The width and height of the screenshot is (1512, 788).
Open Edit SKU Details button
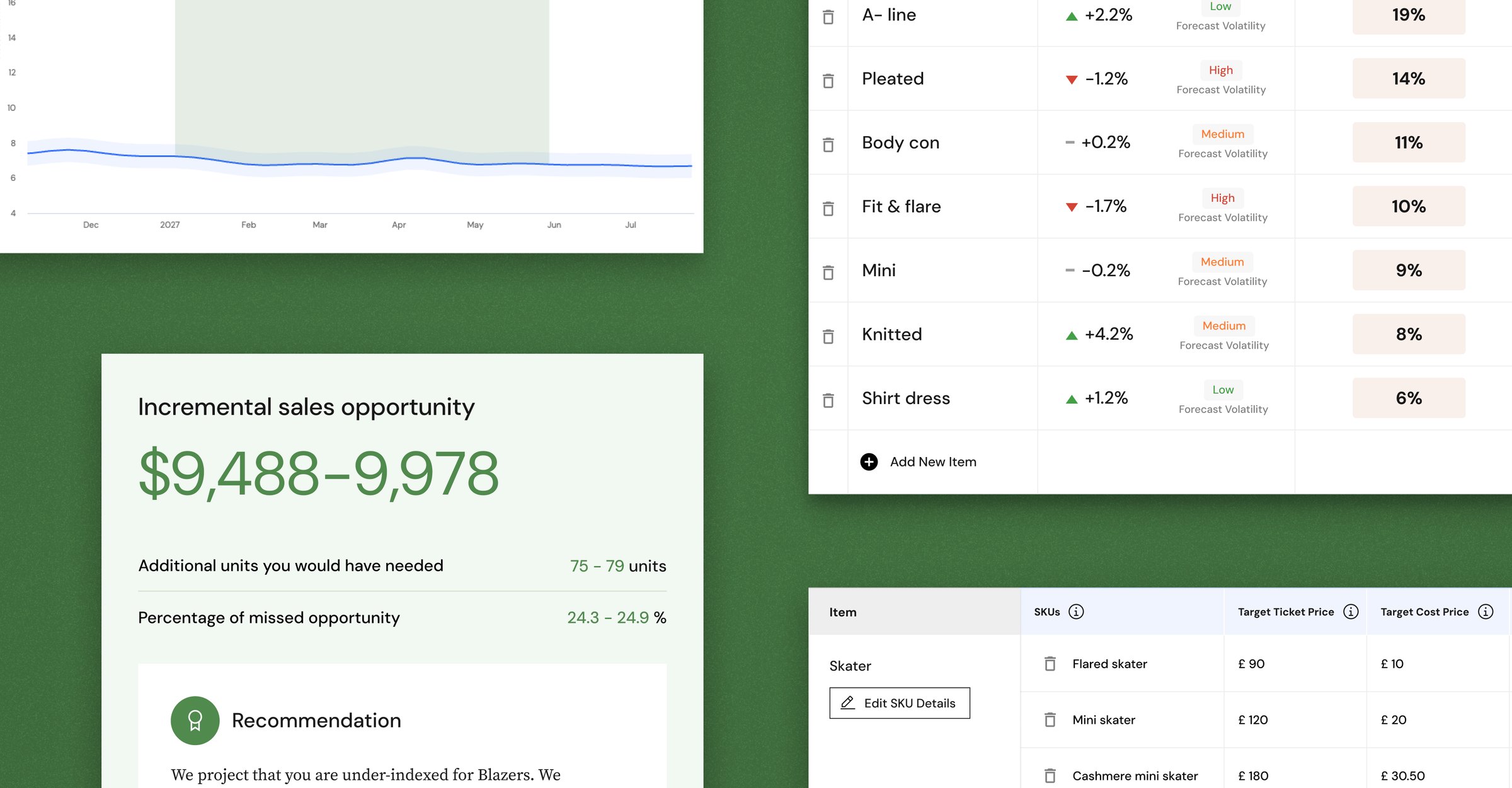[x=900, y=703]
